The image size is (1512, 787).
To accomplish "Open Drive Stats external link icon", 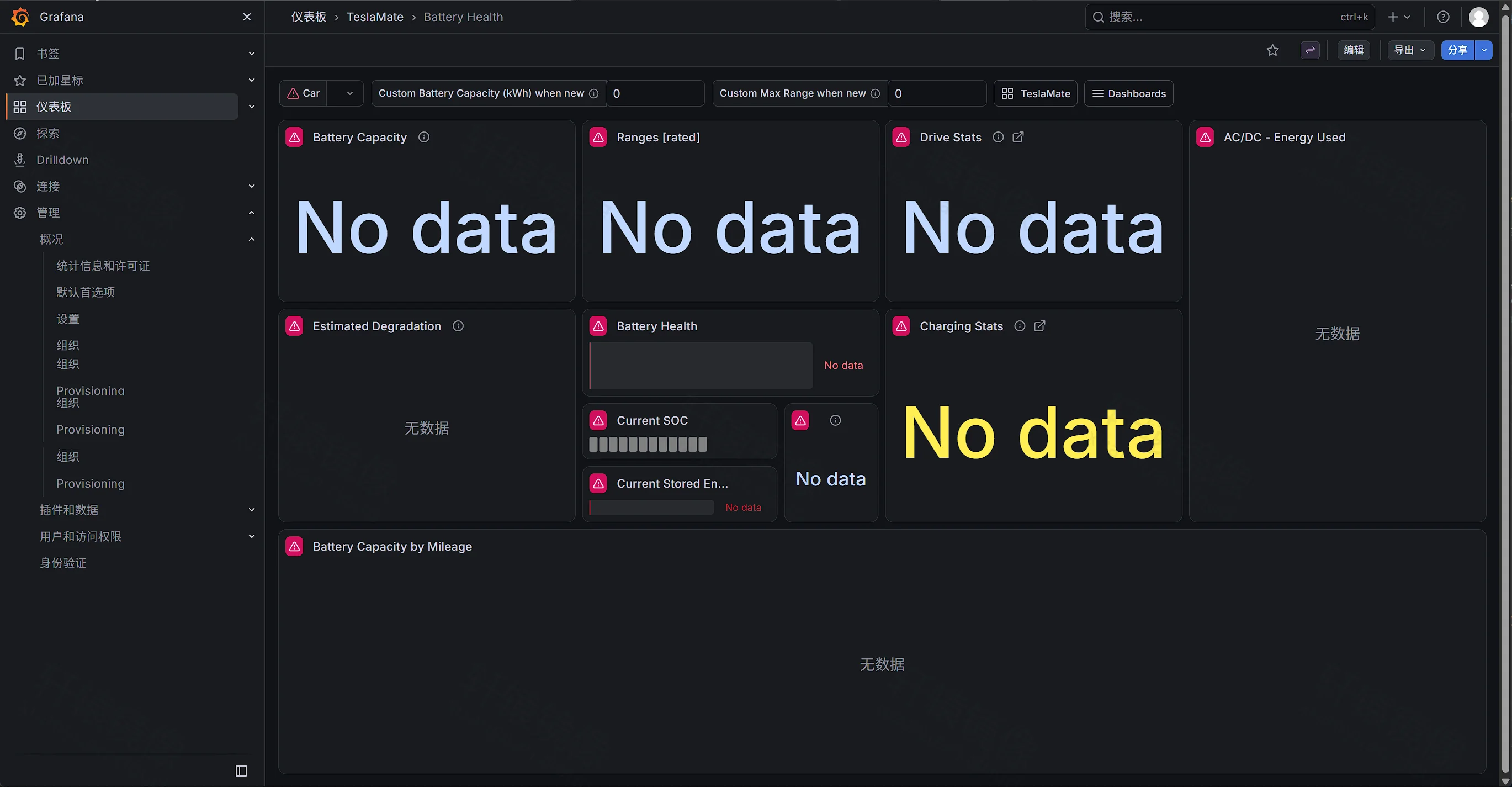I will [x=1018, y=138].
